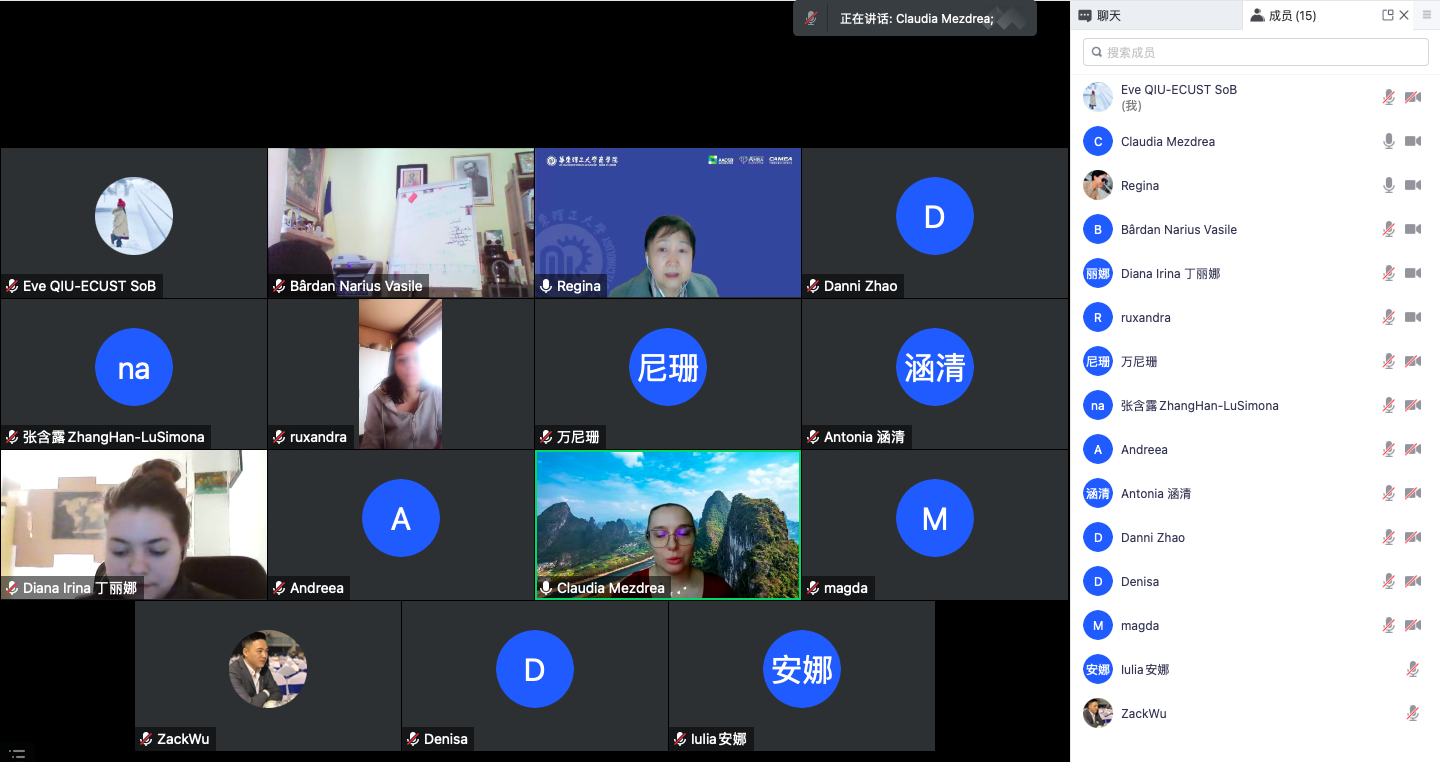Toggle Eve QIU-ECUST SoB's disabled camera in list
The image size is (1440, 762).
tap(1413, 97)
